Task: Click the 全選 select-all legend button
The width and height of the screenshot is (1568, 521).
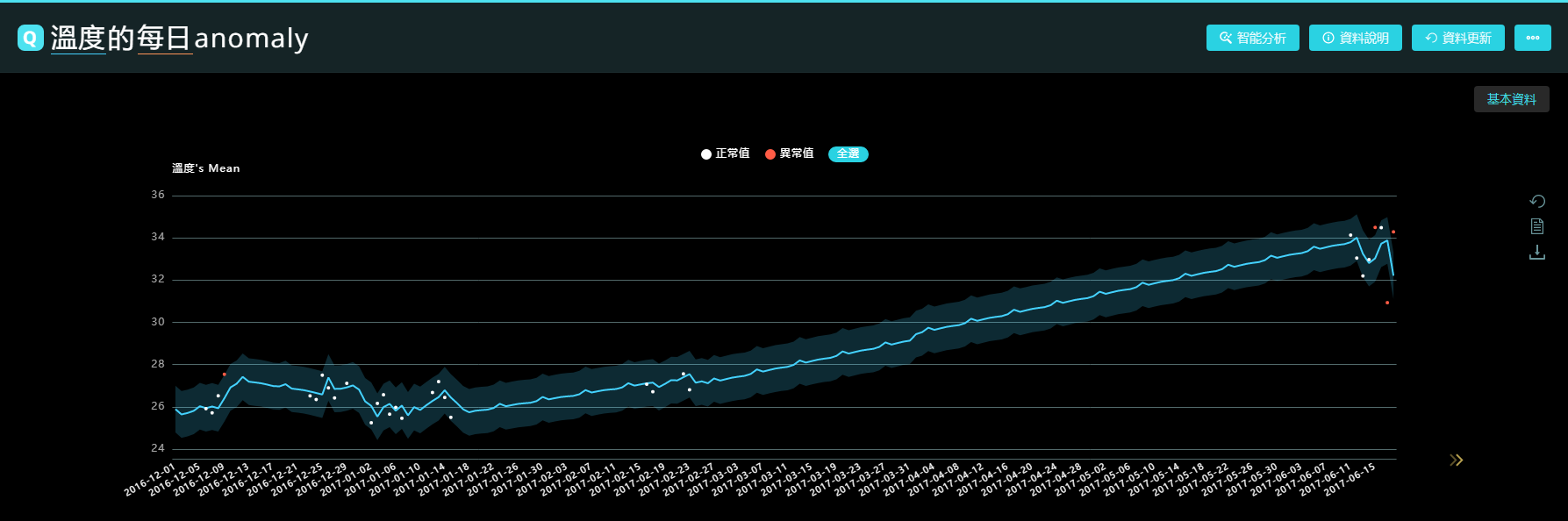Action: pyautogui.click(x=848, y=153)
